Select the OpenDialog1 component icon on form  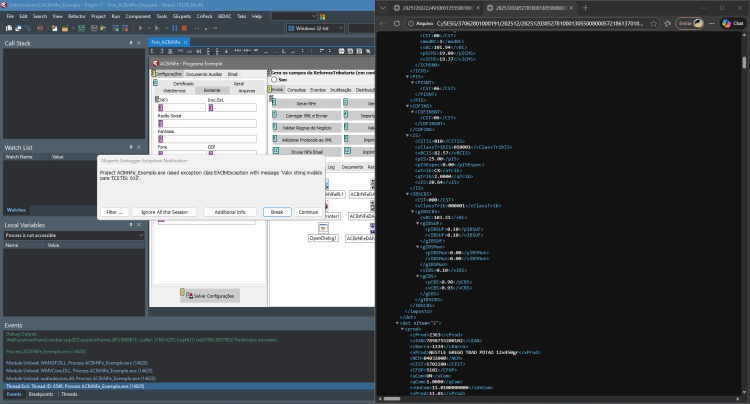(323, 229)
